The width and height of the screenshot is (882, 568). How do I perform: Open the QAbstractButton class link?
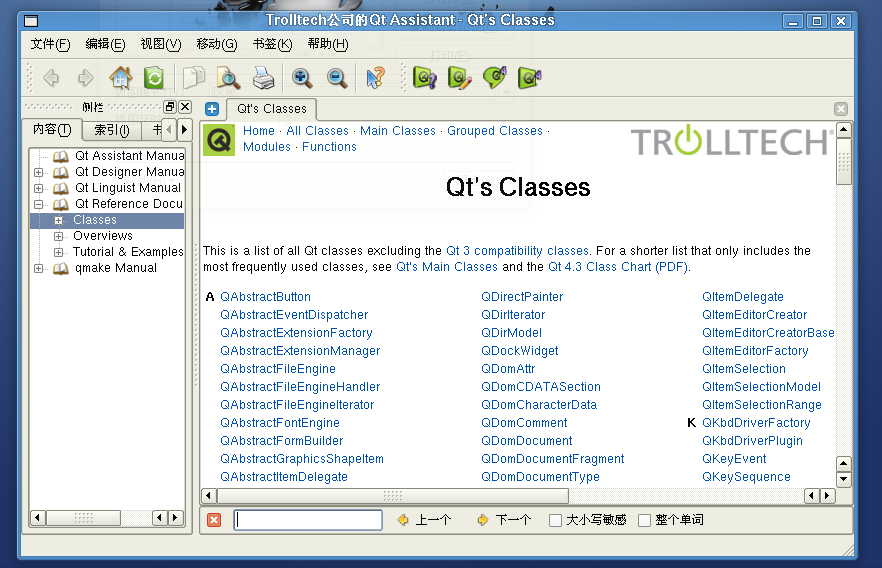click(266, 297)
